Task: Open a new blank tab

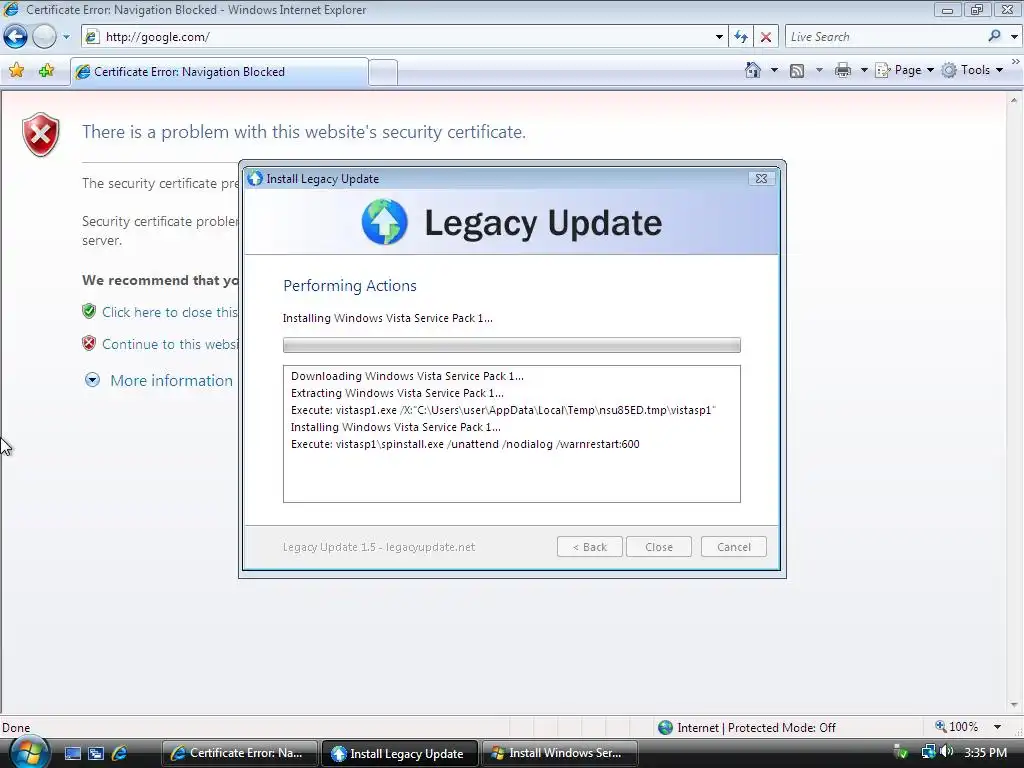Action: pyautogui.click(x=383, y=72)
